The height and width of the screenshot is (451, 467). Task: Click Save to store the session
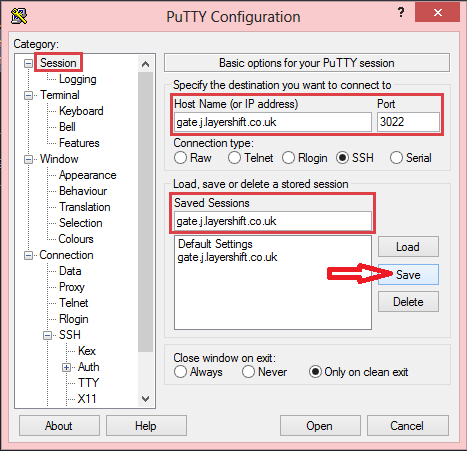408,275
